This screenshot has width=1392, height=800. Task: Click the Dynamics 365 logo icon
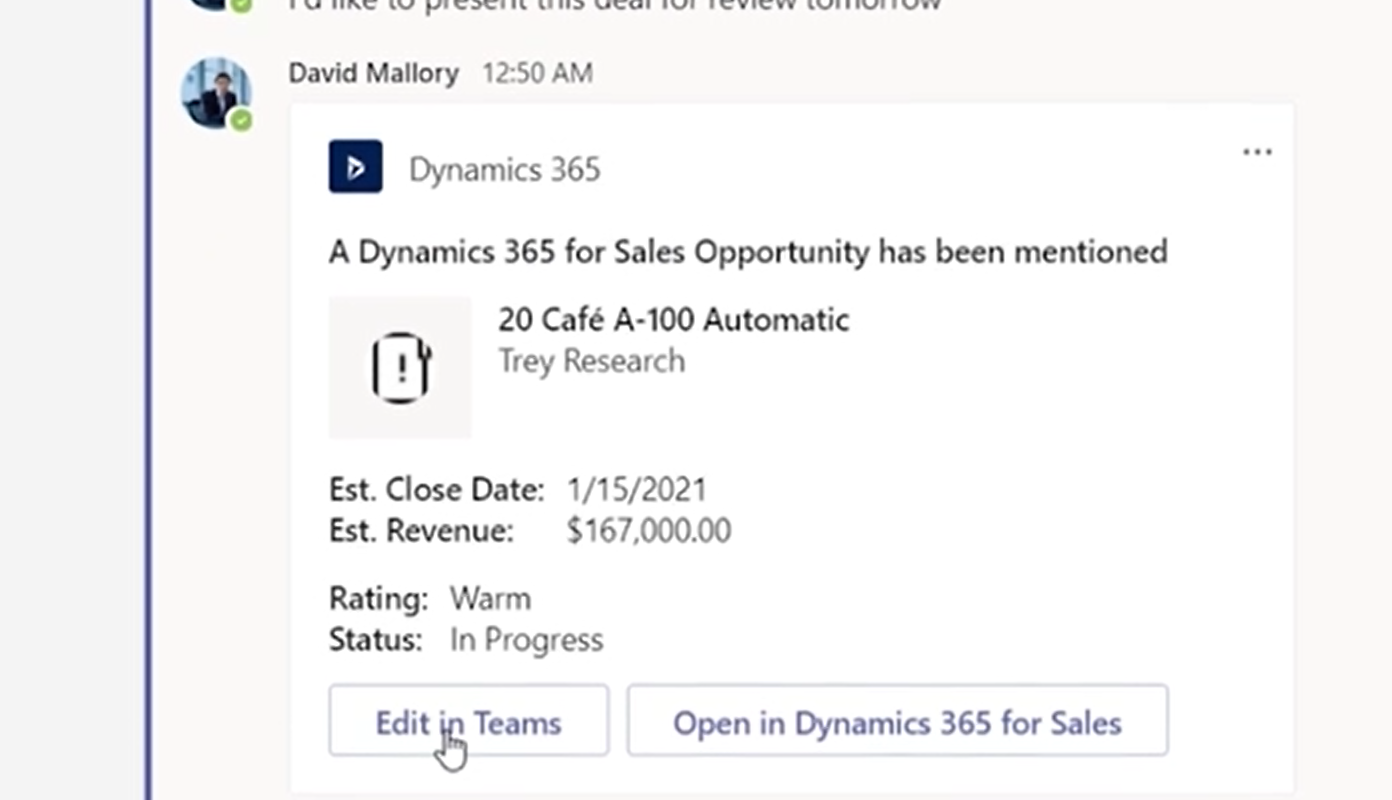pyautogui.click(x=355, y=167)
